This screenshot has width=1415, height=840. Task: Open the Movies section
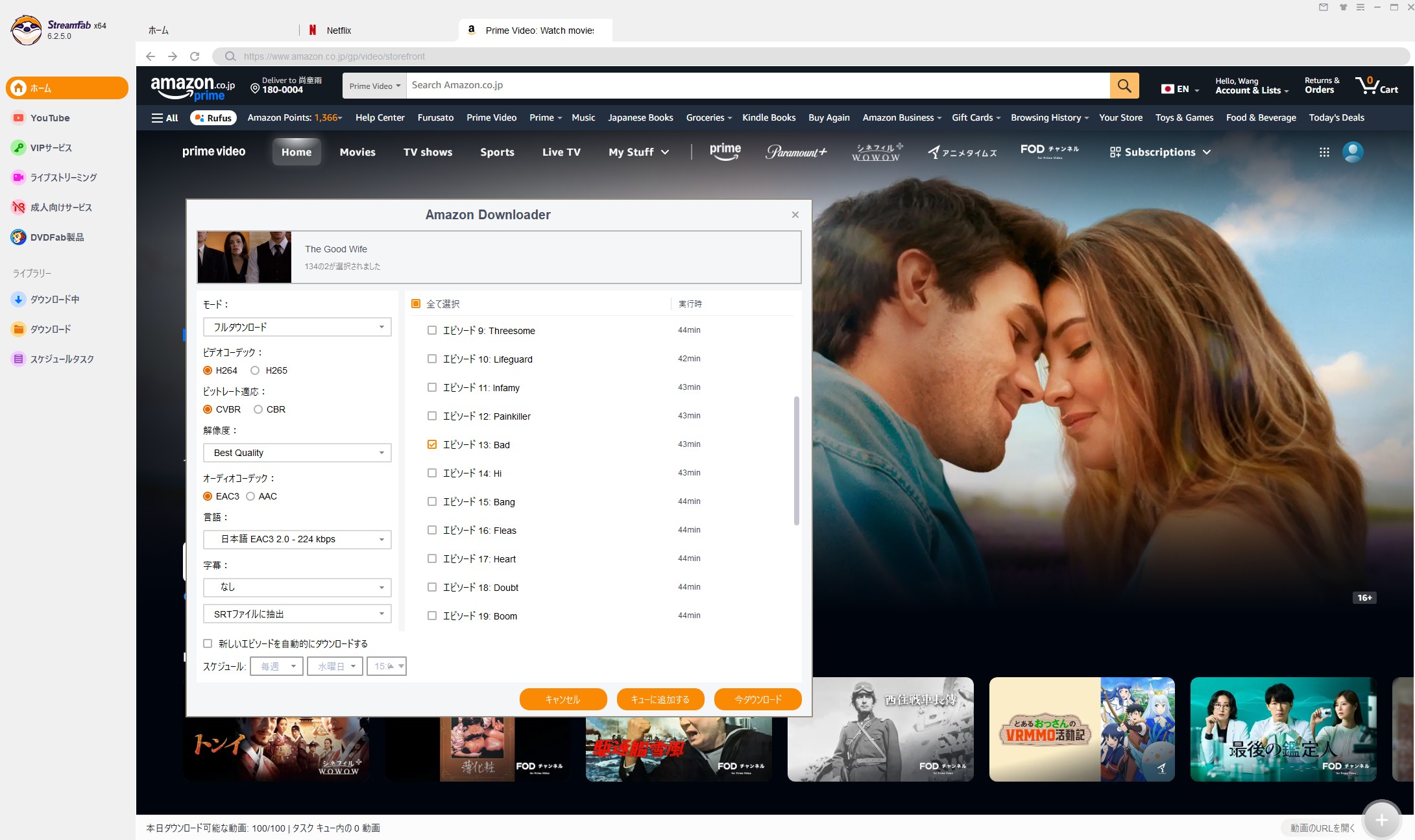[x=357, y=152]
